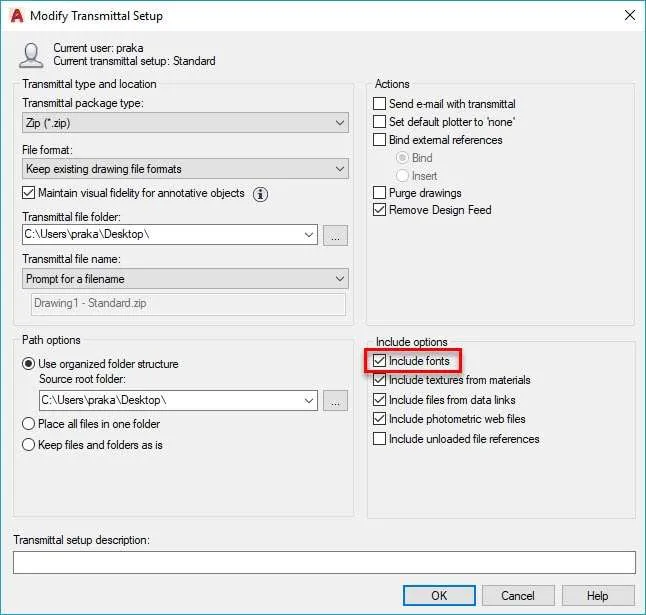
Task: Toggle the Include fonts checkbox
Action: tap(379, 361)
